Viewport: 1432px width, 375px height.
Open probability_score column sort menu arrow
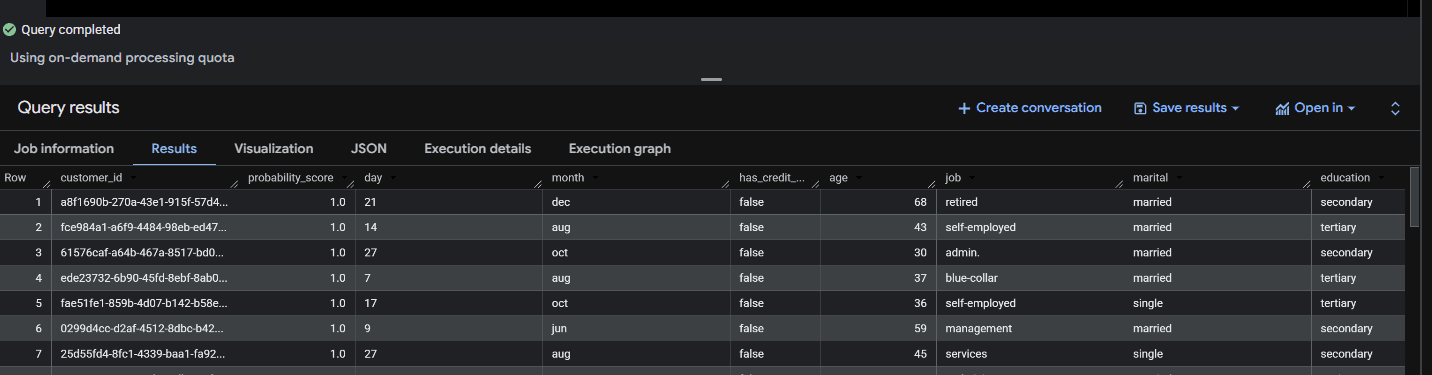[346, 178]
